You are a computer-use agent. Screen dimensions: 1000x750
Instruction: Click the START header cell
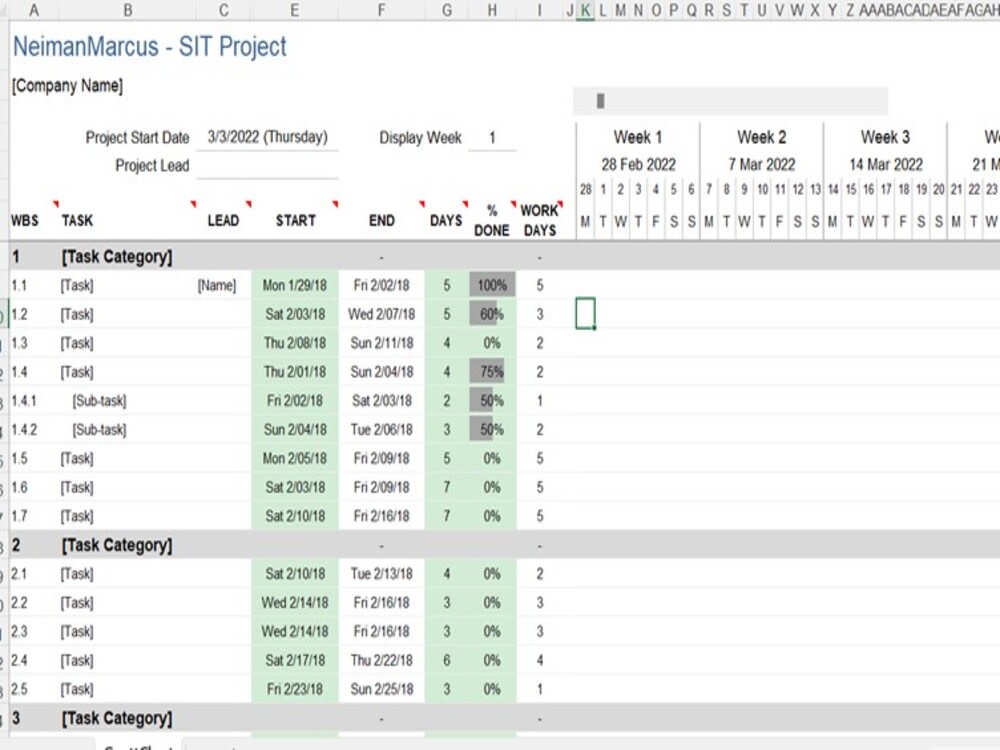coord(295,221)
